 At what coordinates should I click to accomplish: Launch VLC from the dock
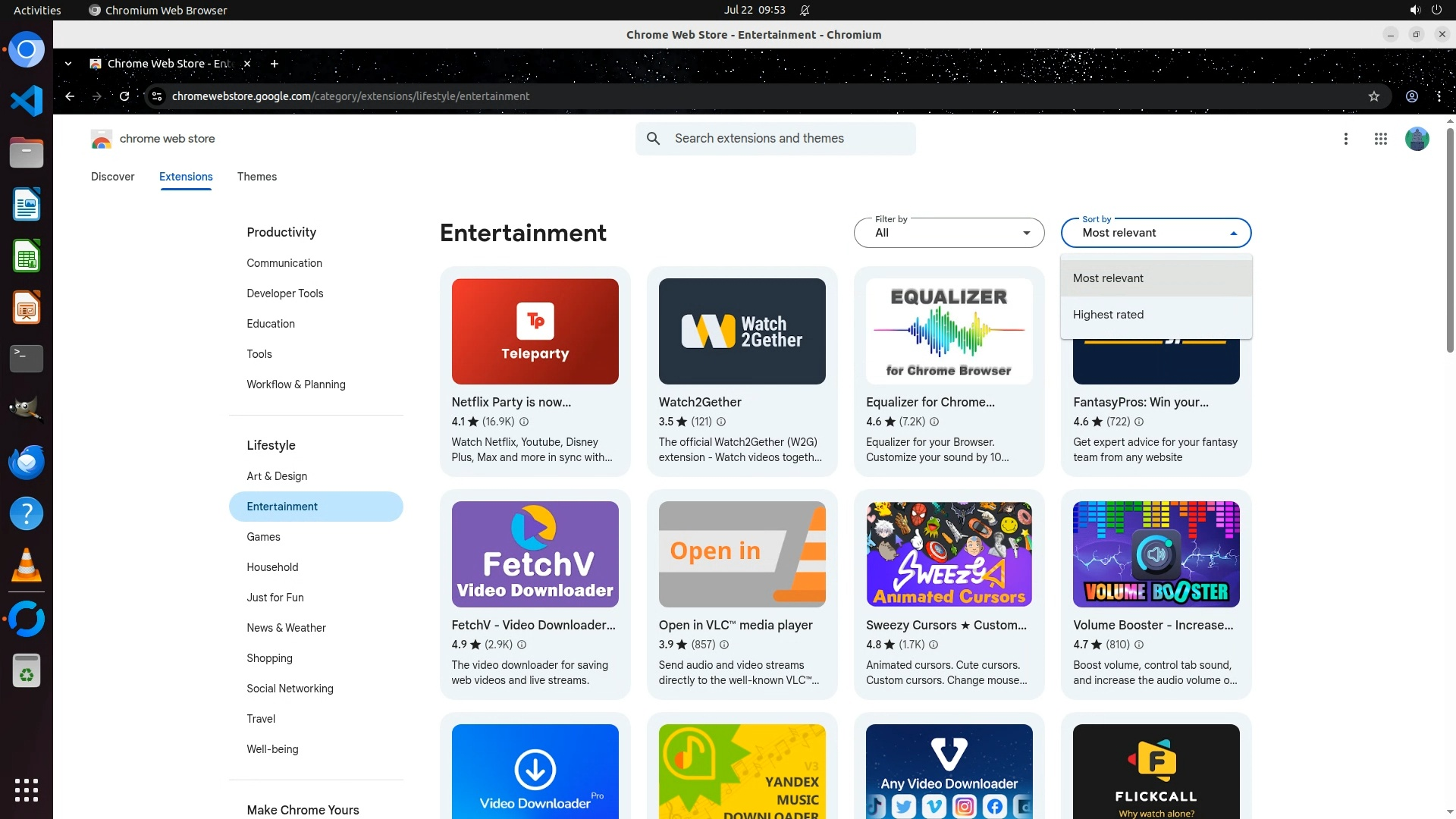(x=27, y=565)
